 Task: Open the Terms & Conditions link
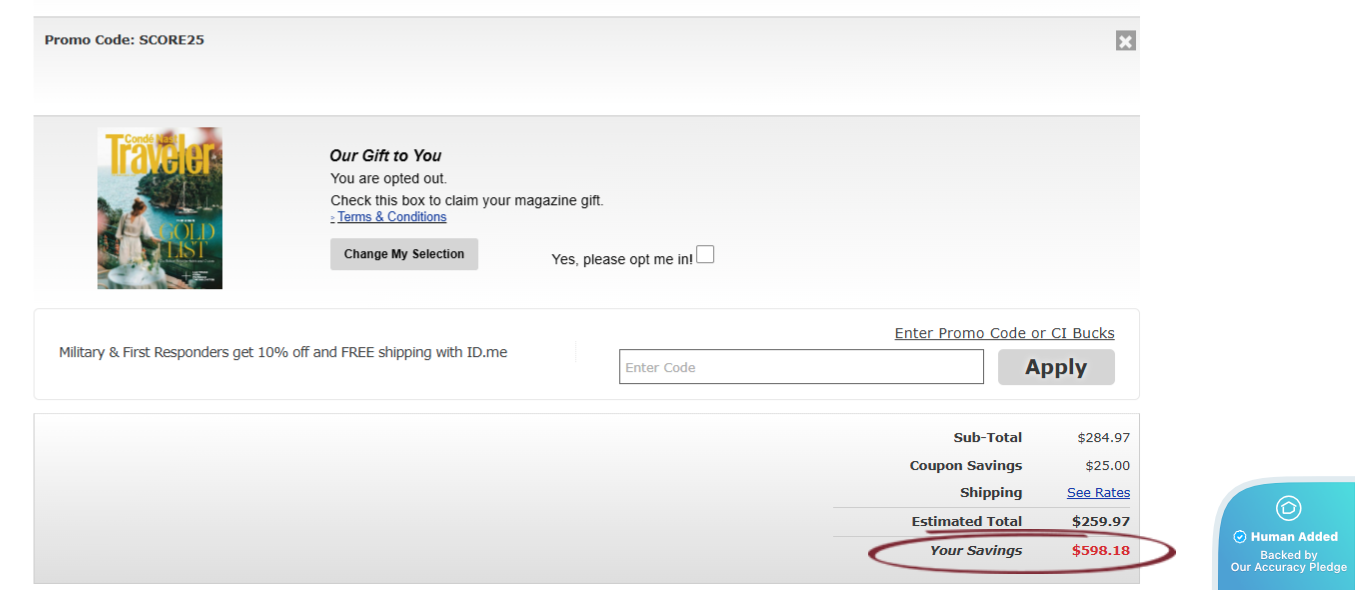(392, 217)
